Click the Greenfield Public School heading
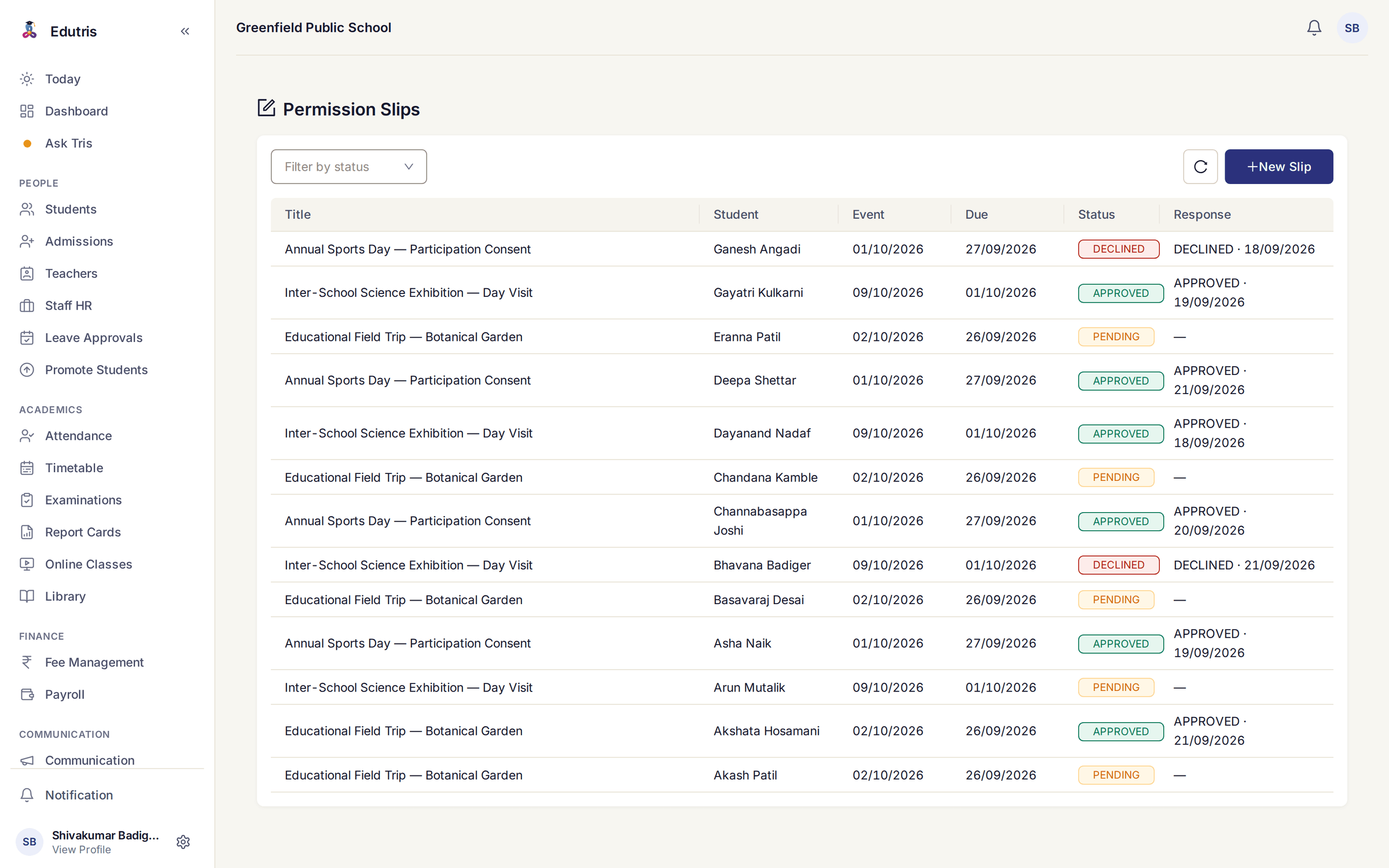This screenshot has height=868, width=1389. [313, 28]
